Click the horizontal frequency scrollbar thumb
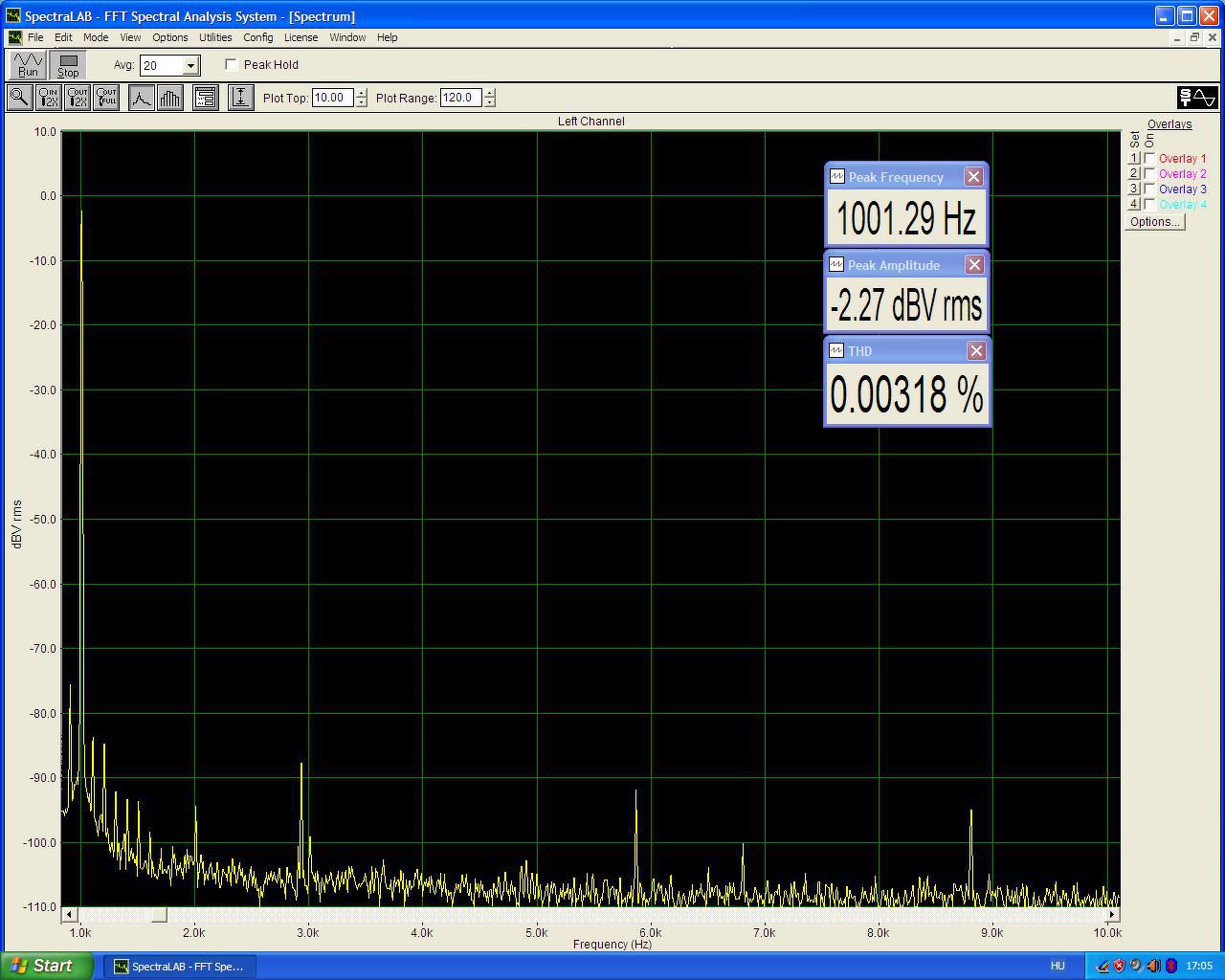The height and width of the screenshot is (980, 1225). coord(159,915)
